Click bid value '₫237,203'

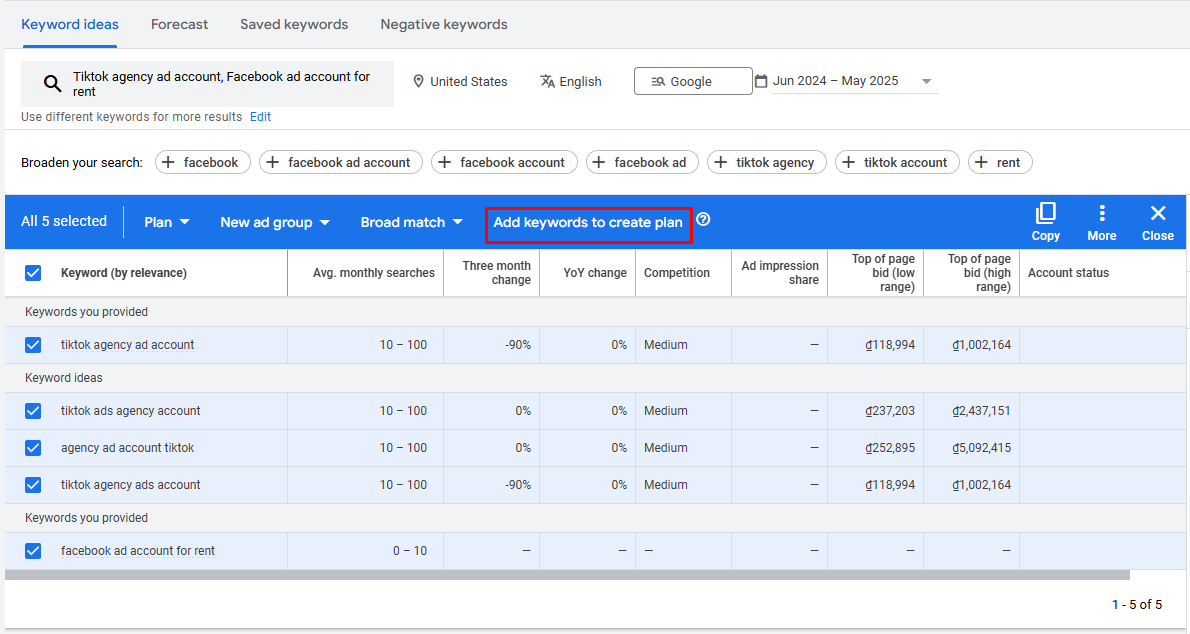pos(890,411)
